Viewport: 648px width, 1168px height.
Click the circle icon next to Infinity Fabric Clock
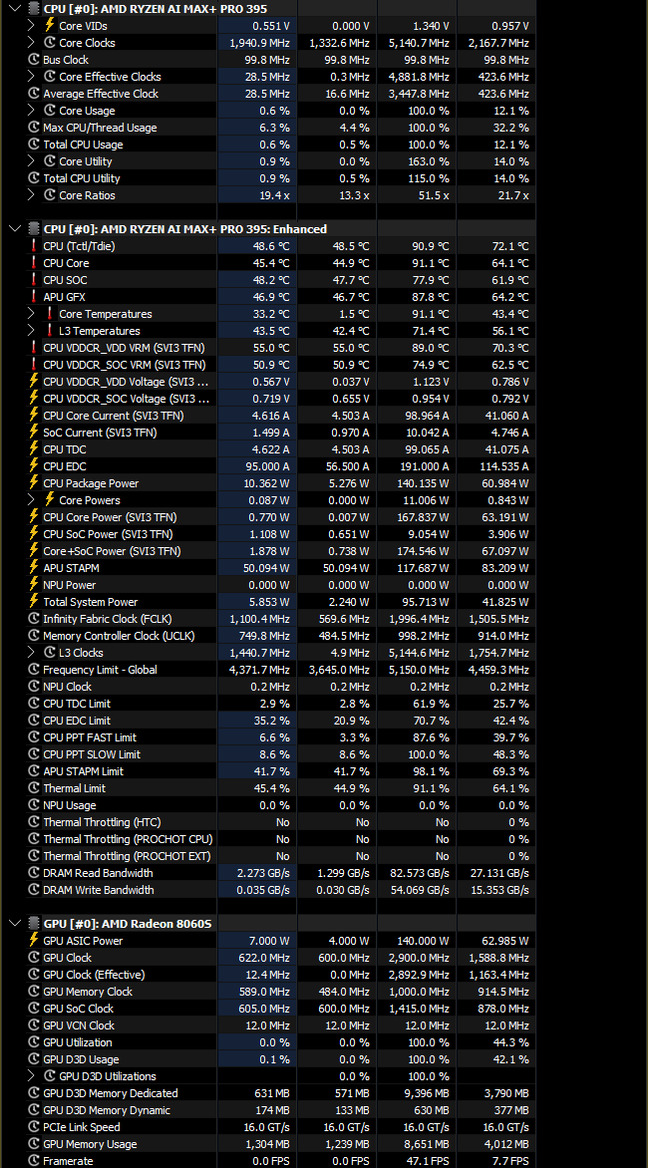pyautogui.click(x=34, y=618)
